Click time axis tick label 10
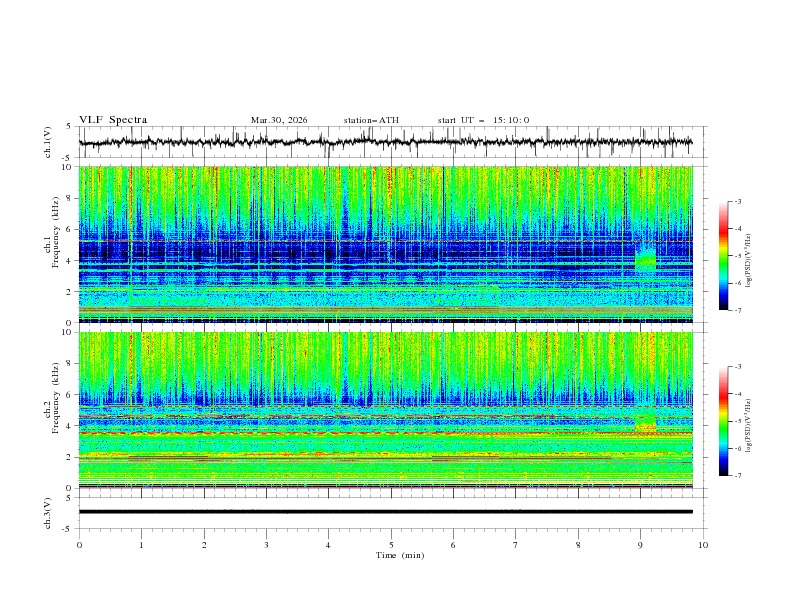 coord(703,545)
